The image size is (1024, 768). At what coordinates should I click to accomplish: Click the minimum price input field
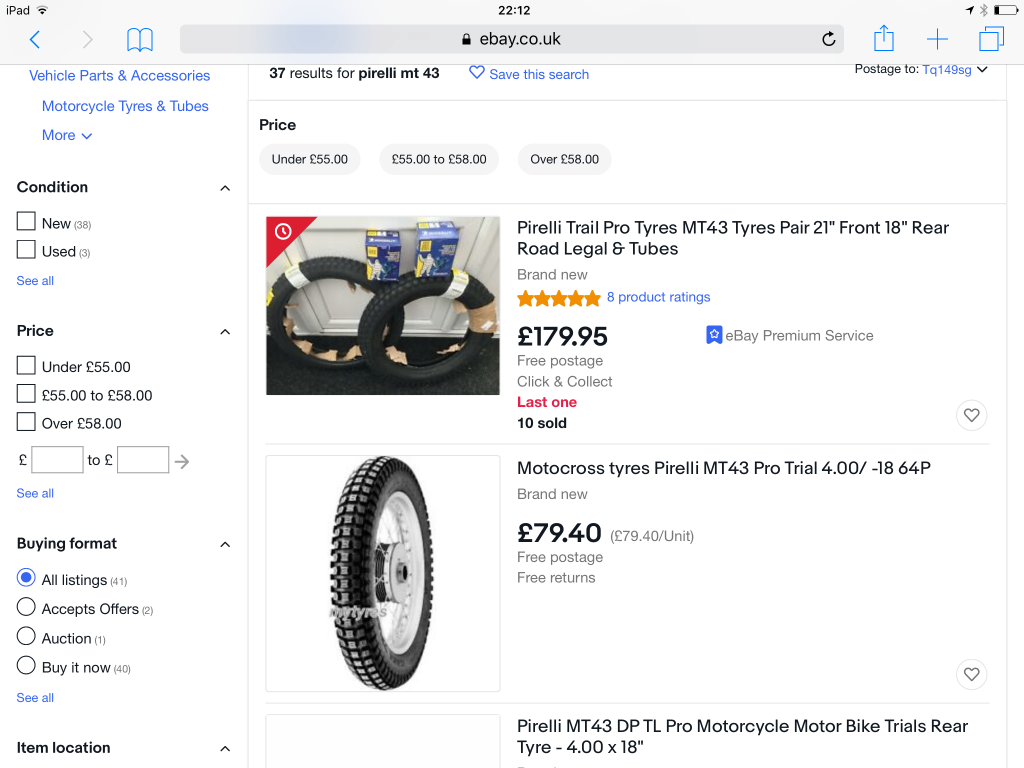(57, 460)
